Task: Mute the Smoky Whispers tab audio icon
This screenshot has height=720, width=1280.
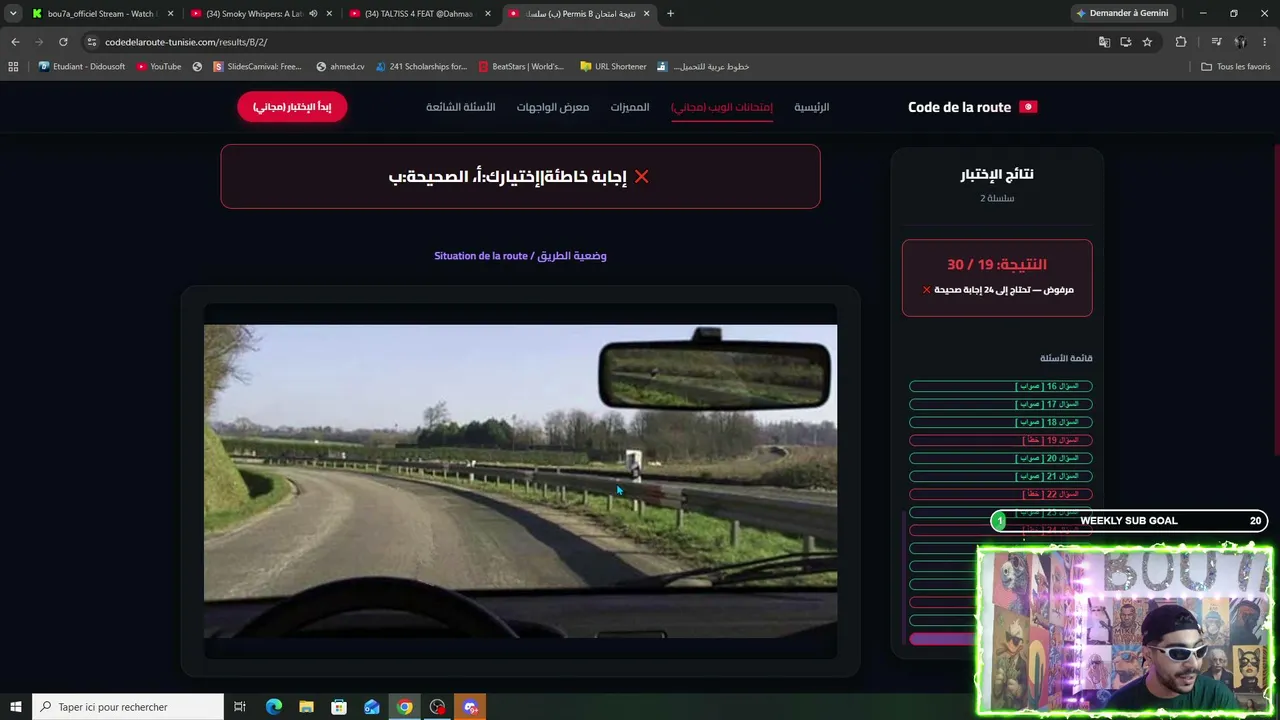Action: [x=313, y=14]
